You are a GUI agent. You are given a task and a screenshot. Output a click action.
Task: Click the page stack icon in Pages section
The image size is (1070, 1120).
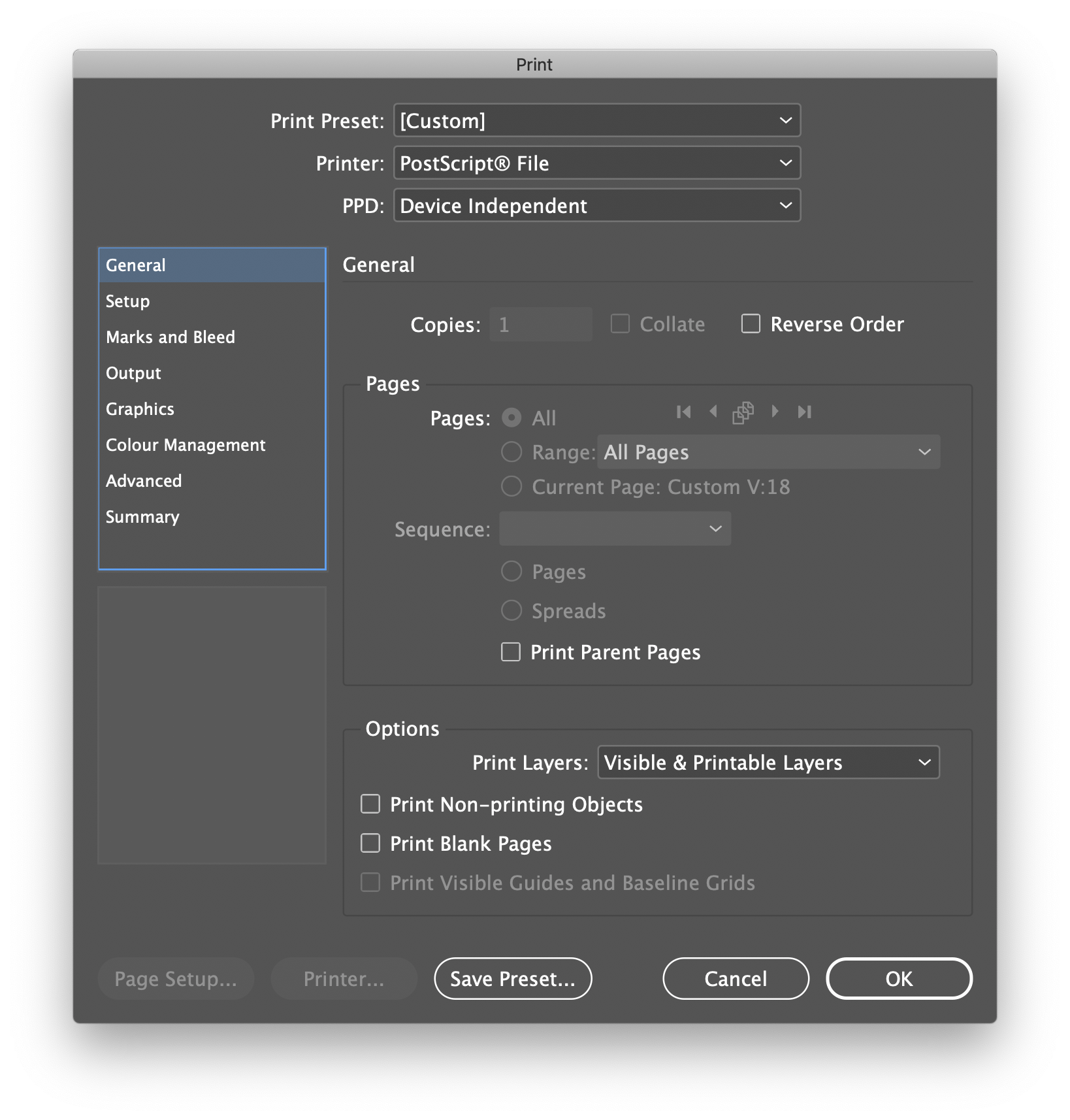[x=743, y=412]
